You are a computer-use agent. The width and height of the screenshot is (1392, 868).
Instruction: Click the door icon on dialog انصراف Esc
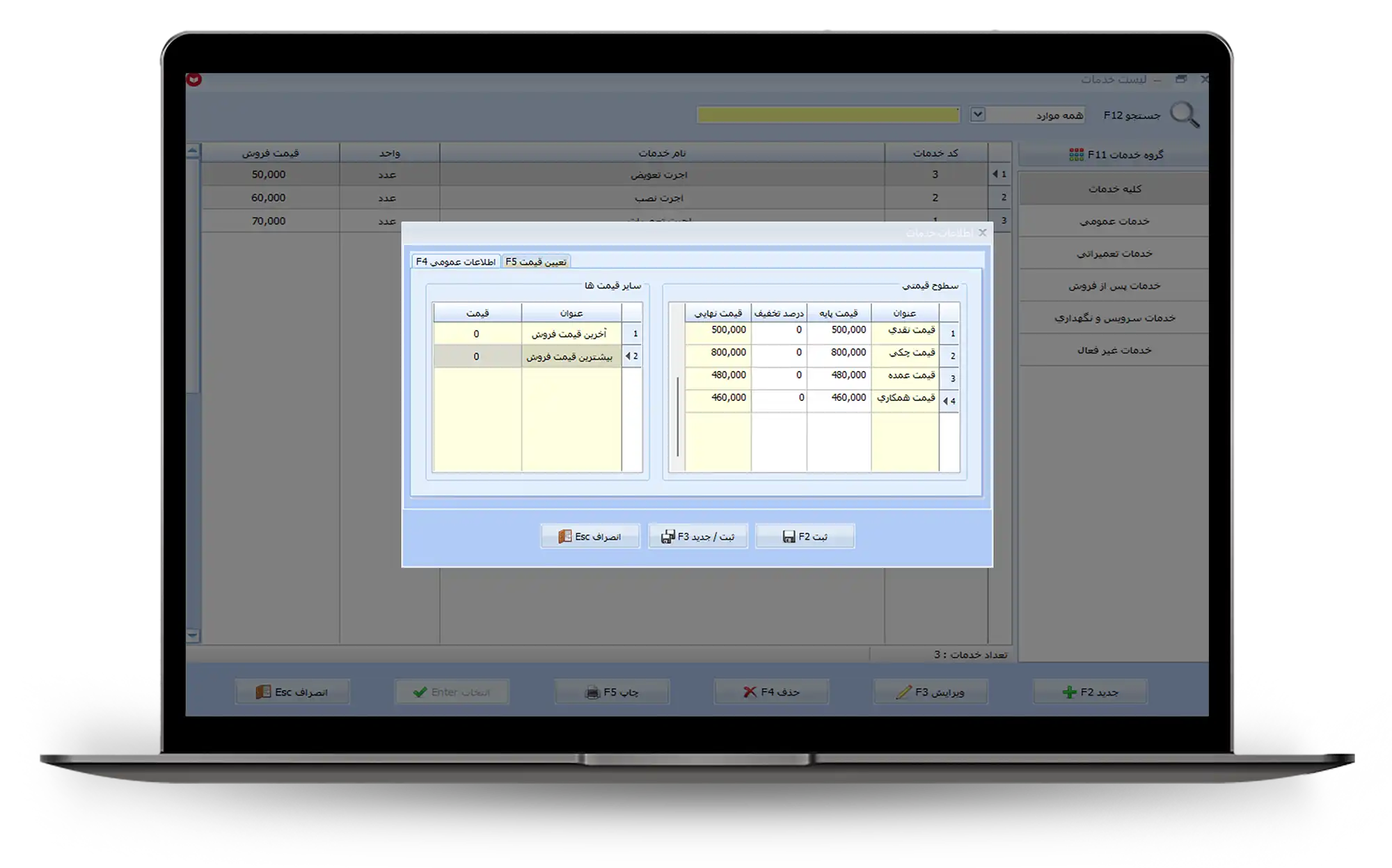click(x=564, y=537)
